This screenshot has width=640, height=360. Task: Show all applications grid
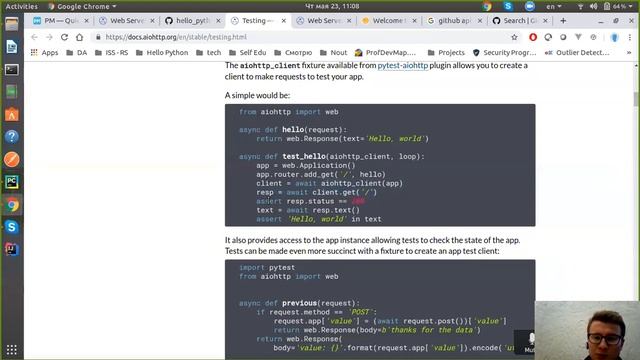click(12, 350)
